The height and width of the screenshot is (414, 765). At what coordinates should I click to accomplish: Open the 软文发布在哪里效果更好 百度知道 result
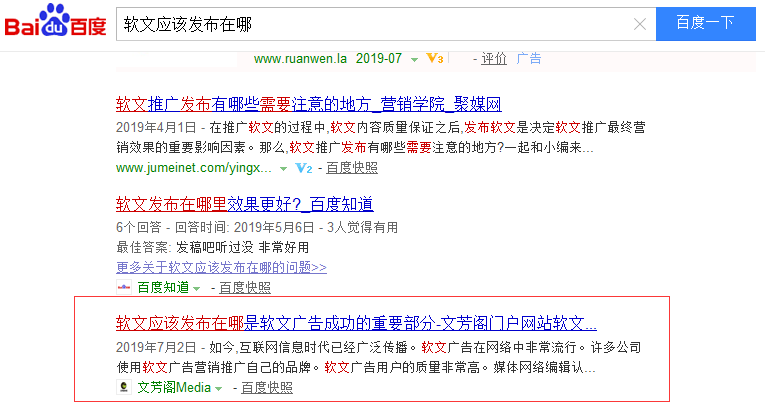pyautogui.click(x=244, y=204)
